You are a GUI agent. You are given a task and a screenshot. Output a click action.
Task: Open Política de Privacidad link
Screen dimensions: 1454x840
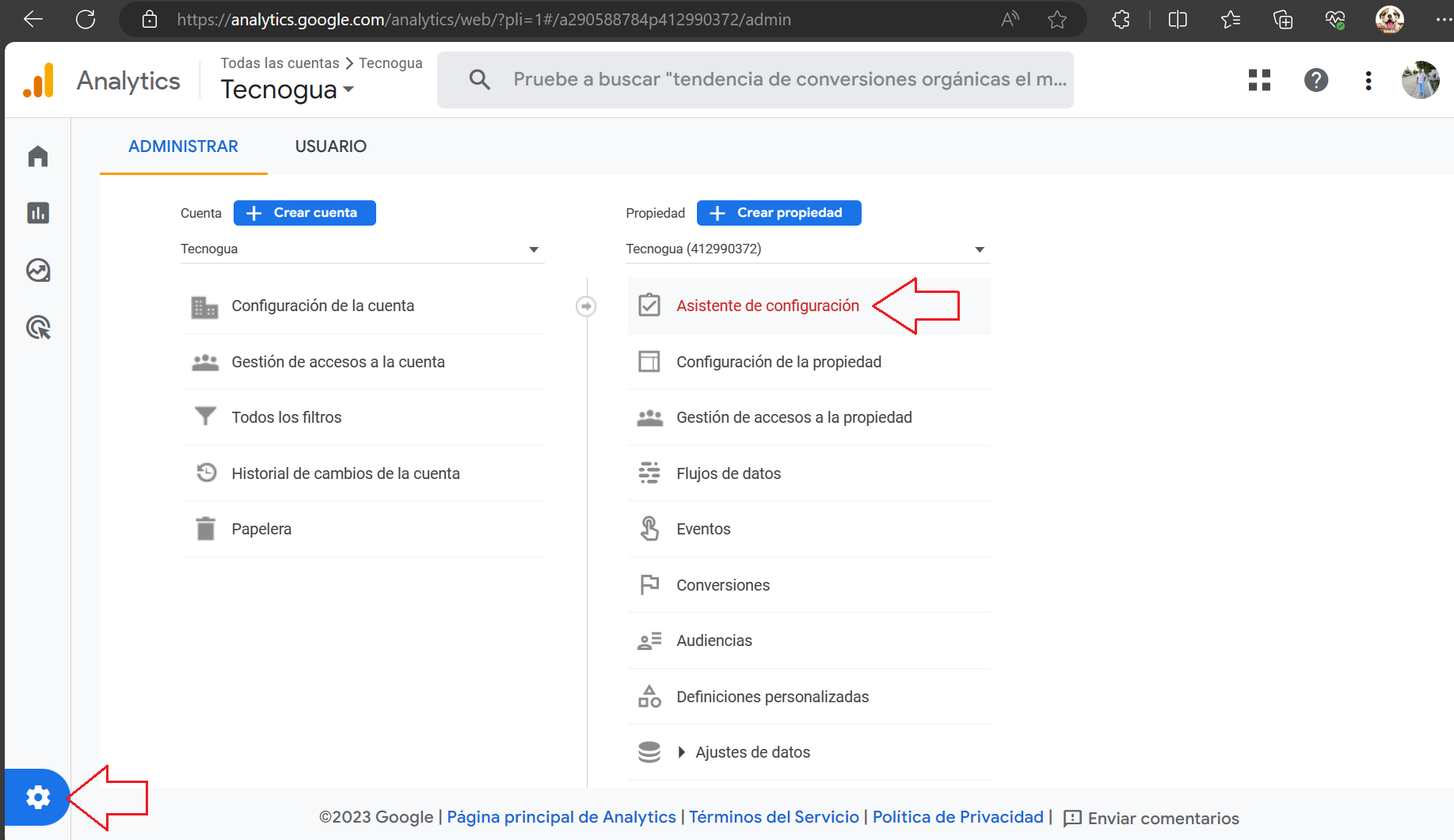coord(958,817)
